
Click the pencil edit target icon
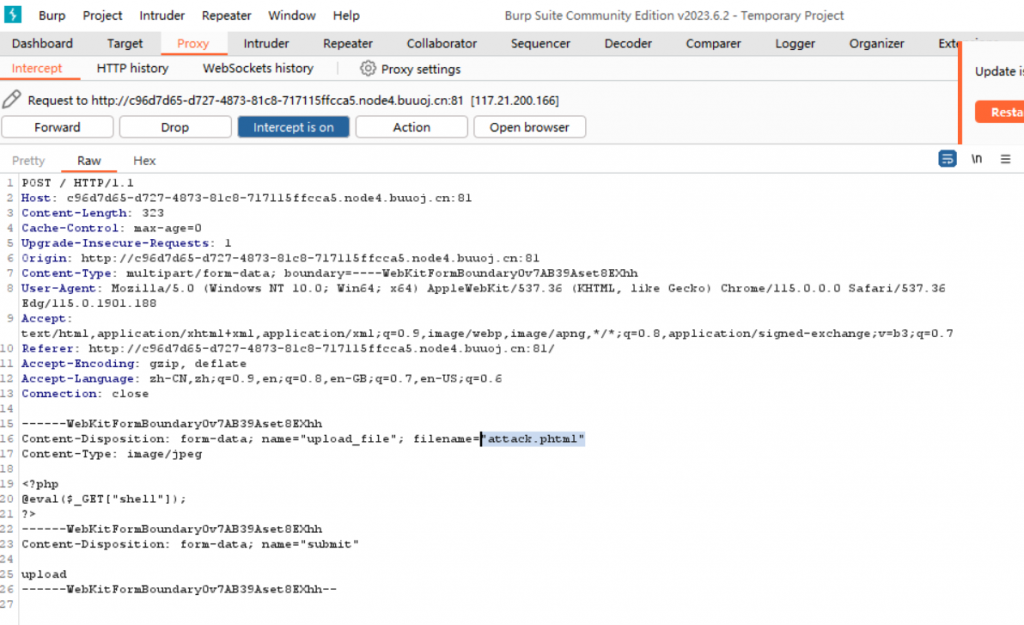(x=12, y=99)
